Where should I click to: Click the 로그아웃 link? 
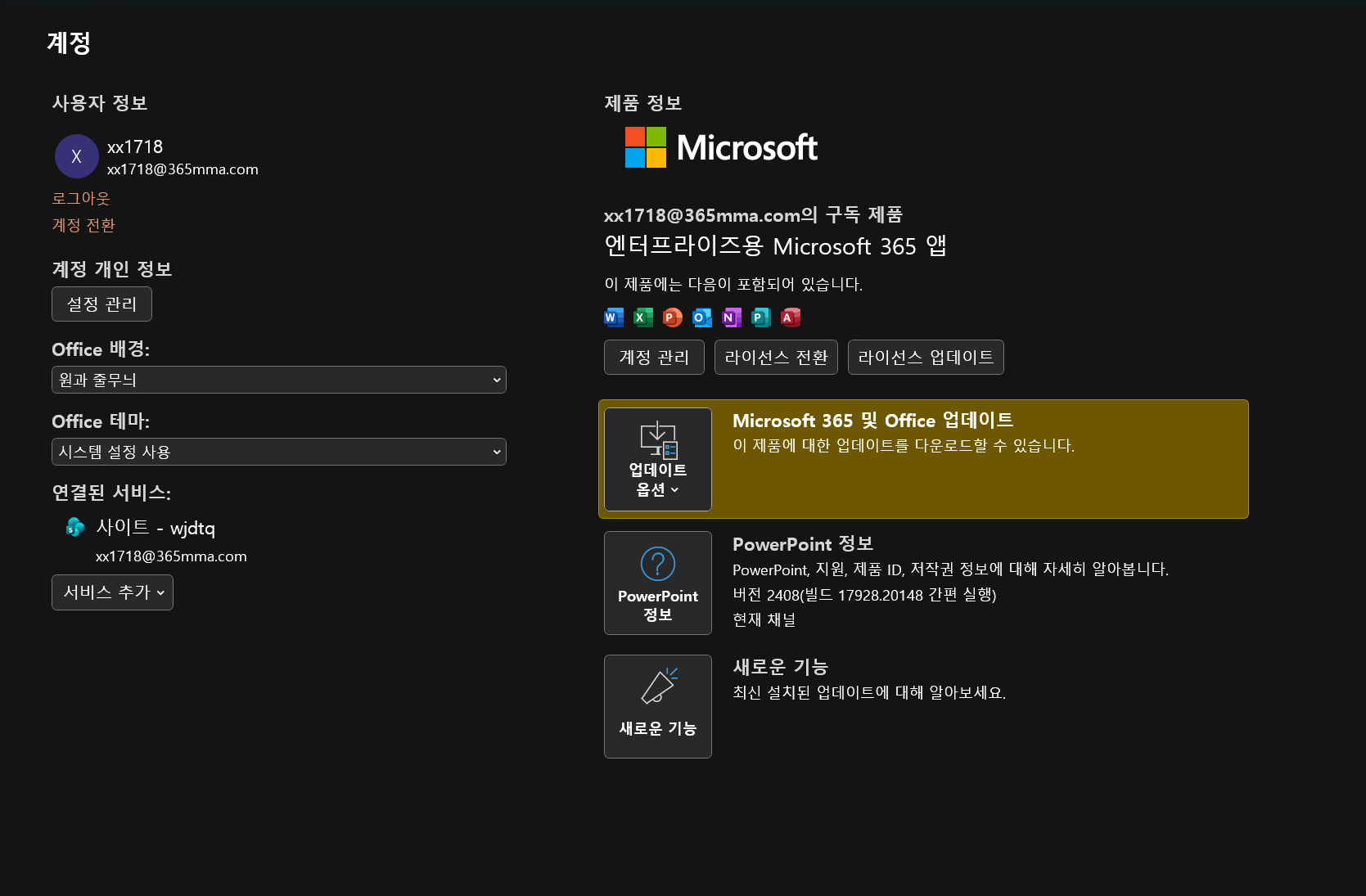tap(81, 198)
